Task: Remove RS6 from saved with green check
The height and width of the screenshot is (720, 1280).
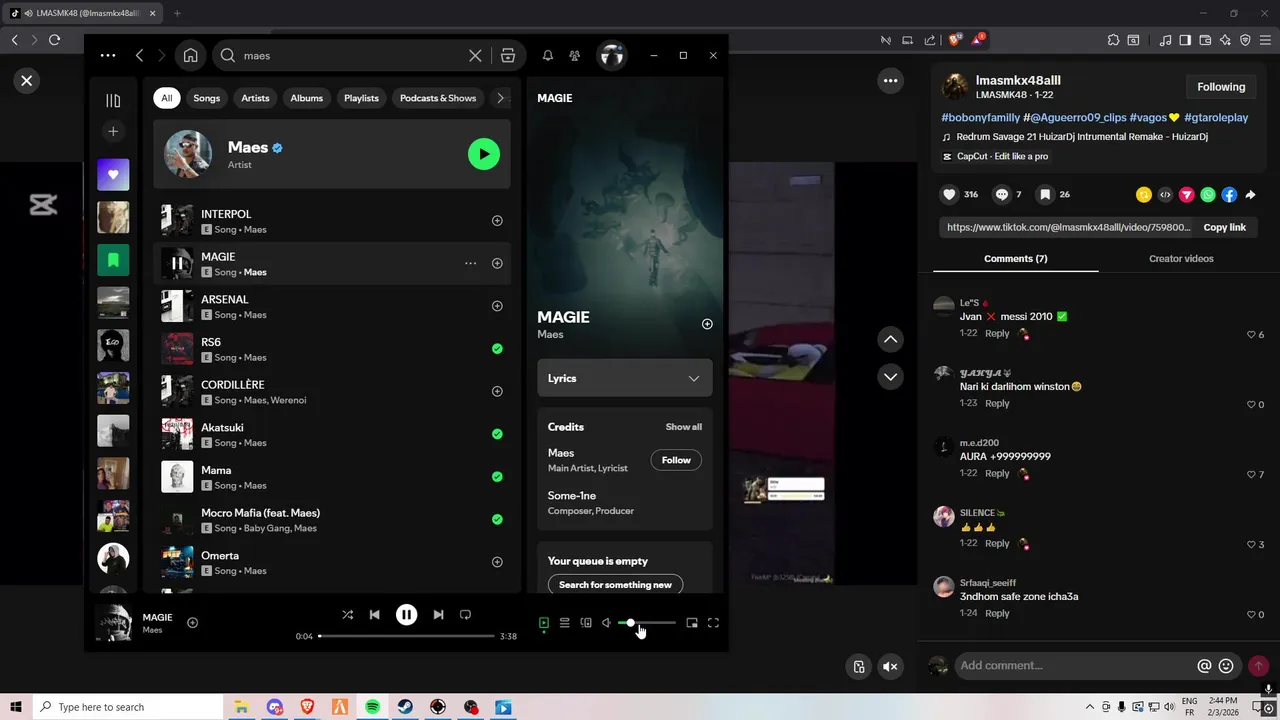Action: 497,349
